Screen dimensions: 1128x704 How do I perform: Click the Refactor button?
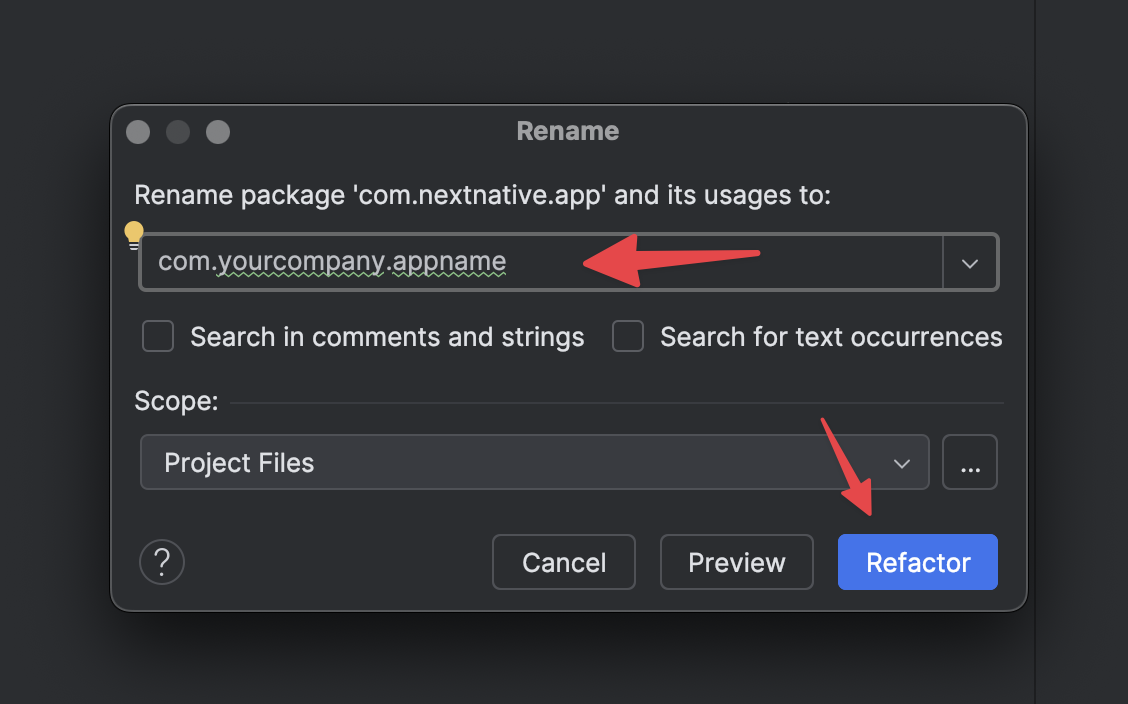917,562
